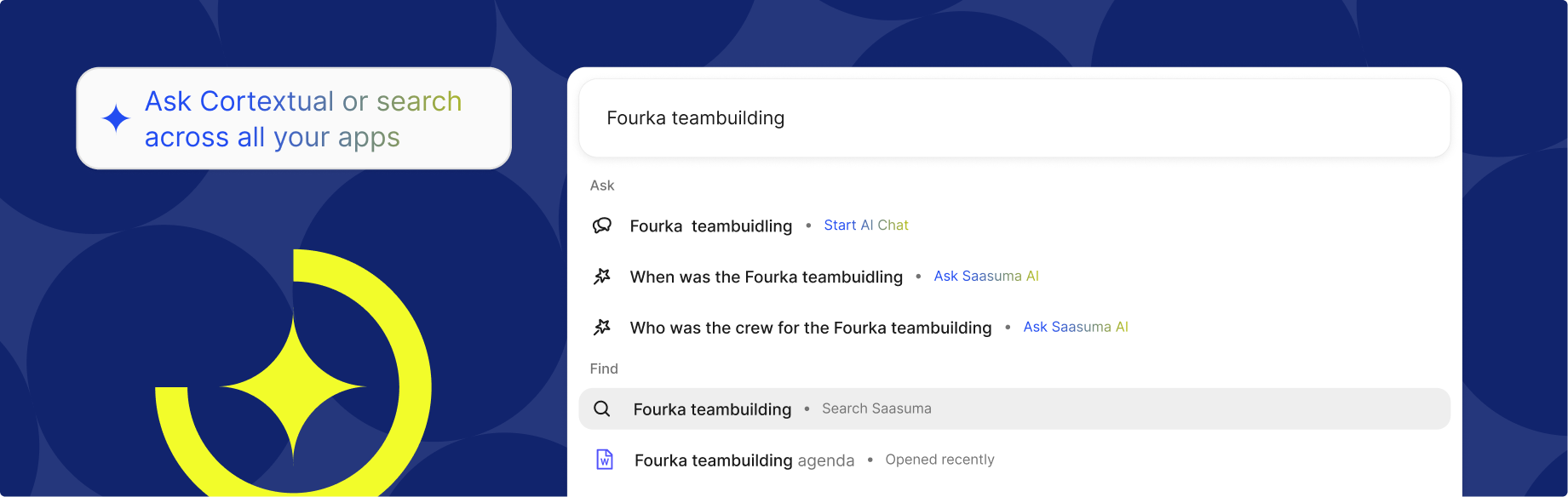The height and width of the screenshot is (497, 1568).
Task: Click the blue sparkle icon in Ask Cortextual box
Action: coord(116,118)
